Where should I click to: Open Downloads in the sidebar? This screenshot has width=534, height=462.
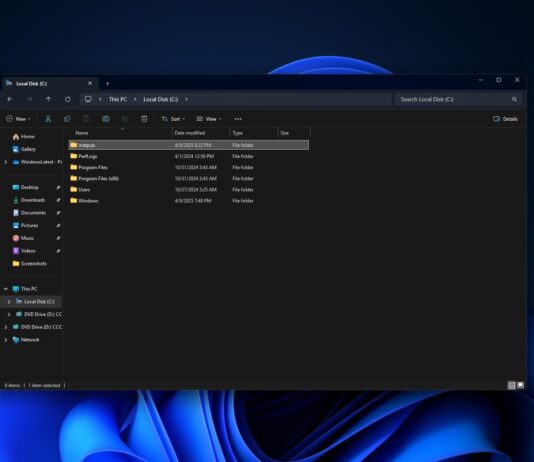(29, 200)
